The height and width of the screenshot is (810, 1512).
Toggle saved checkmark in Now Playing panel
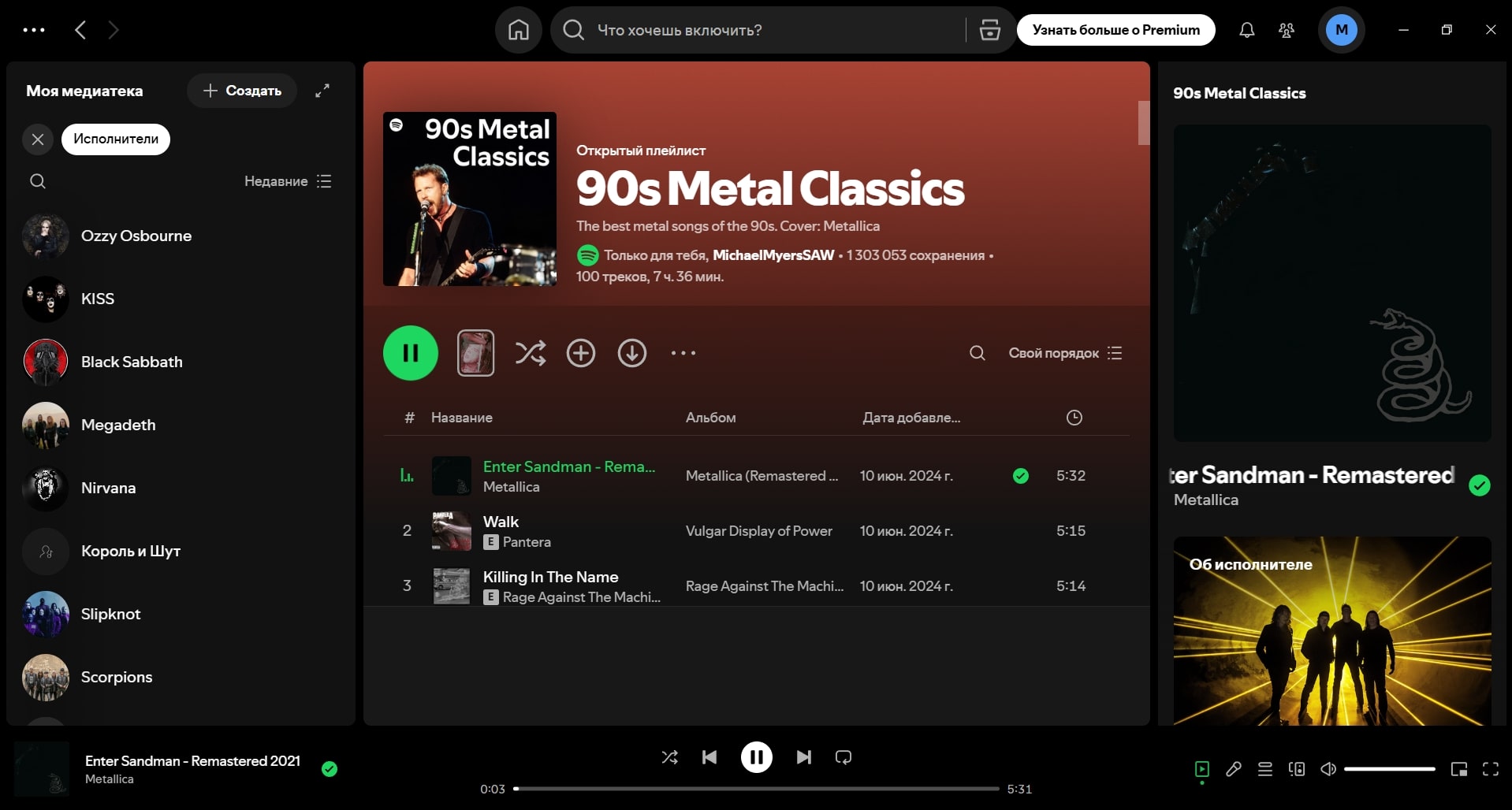[x=1479, y=485]
